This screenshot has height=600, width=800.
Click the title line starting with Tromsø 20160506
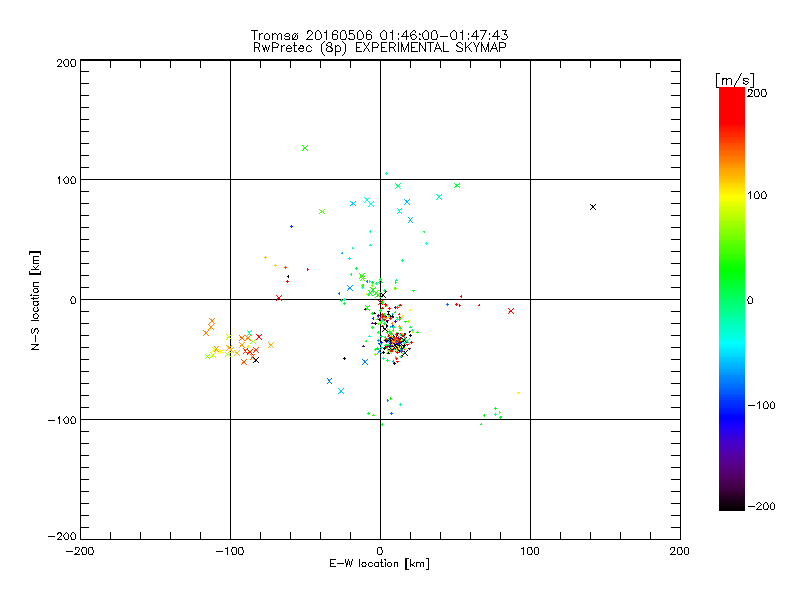[x=379, y=35]
